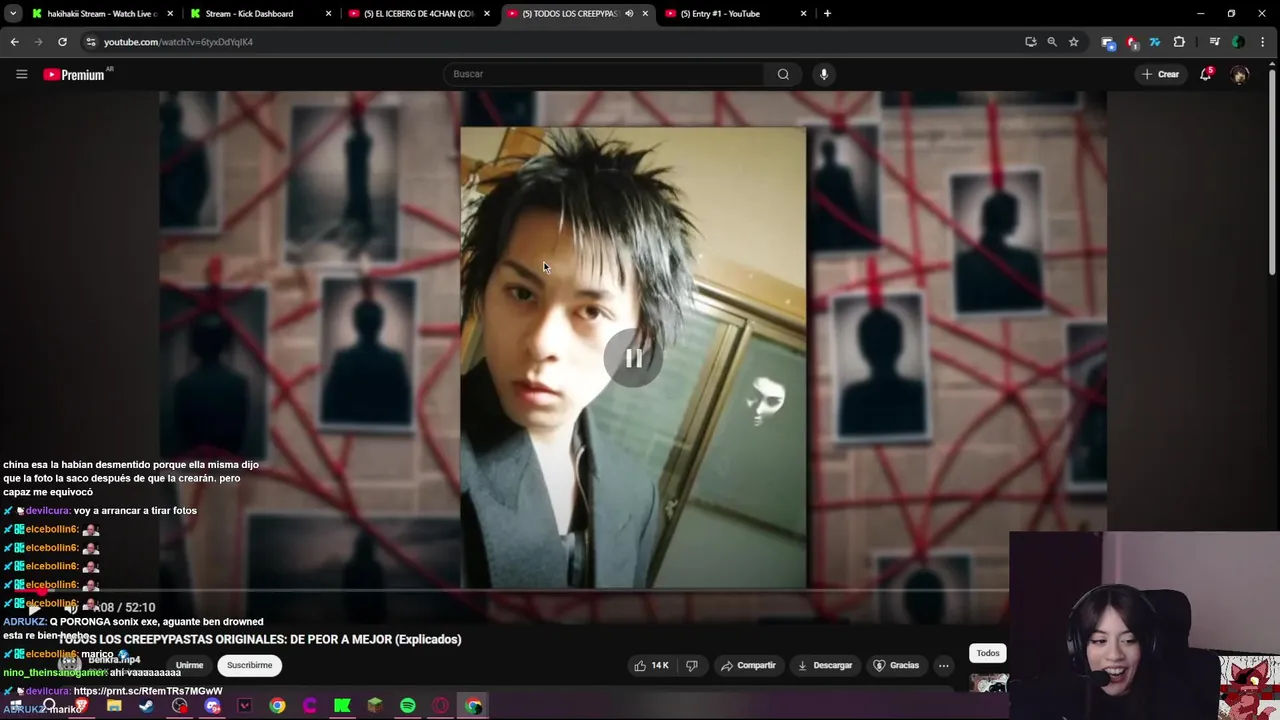Open the YouTube account avatar menu
The height and width of the screenshot is (720, 1280).
pos(1240,75)
